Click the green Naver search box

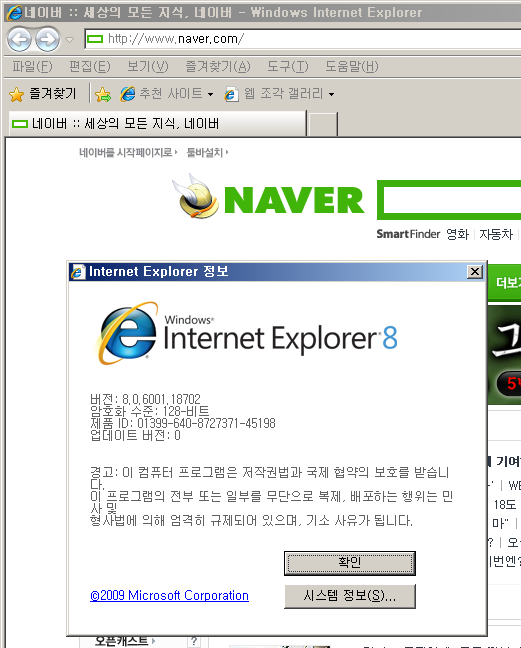450,200
